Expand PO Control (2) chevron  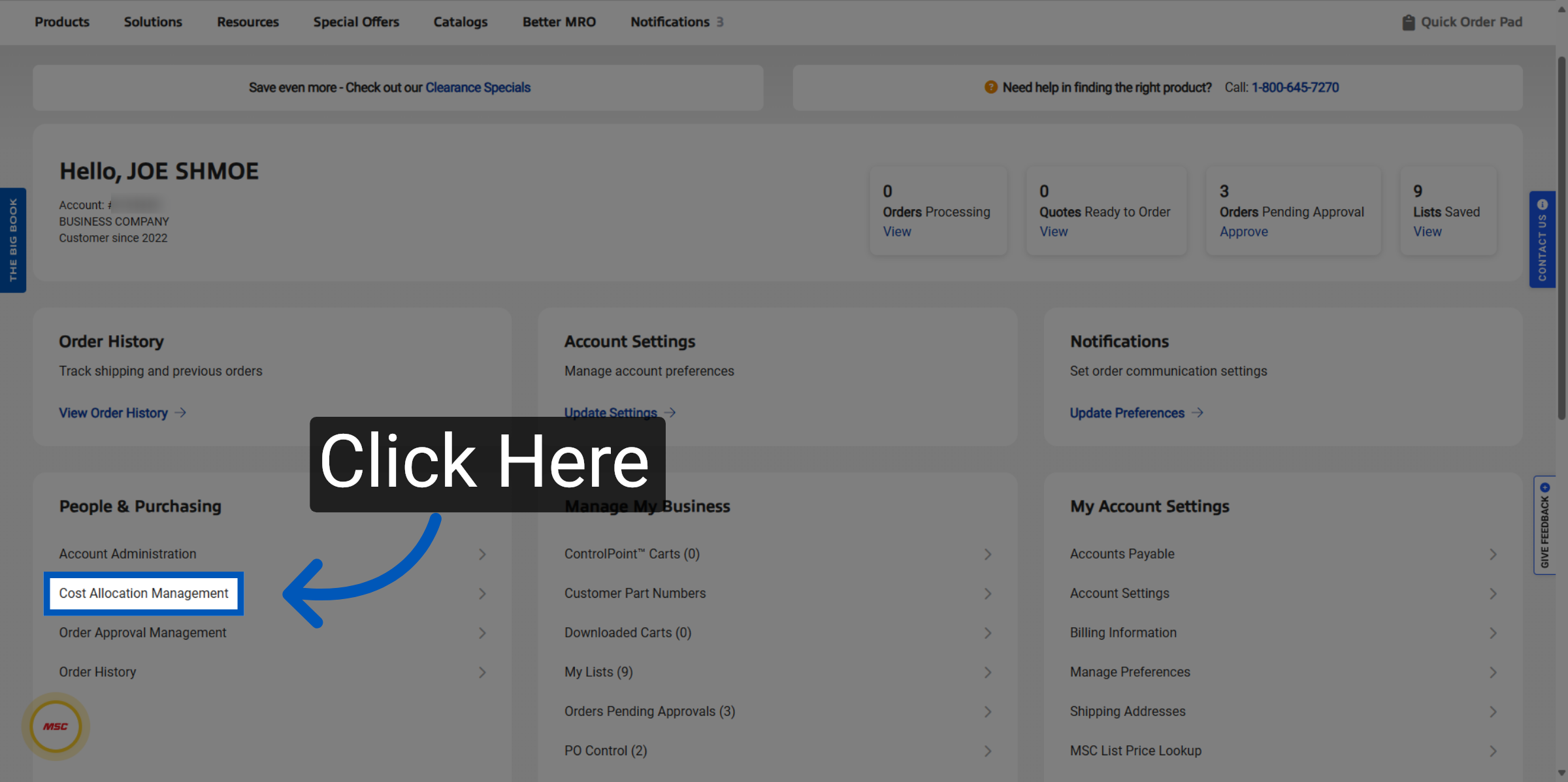[988, 751]
